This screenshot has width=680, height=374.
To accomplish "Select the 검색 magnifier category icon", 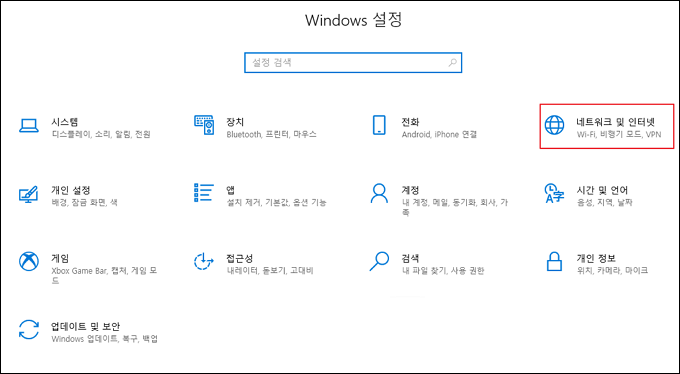I will click(x=379, y=261).
